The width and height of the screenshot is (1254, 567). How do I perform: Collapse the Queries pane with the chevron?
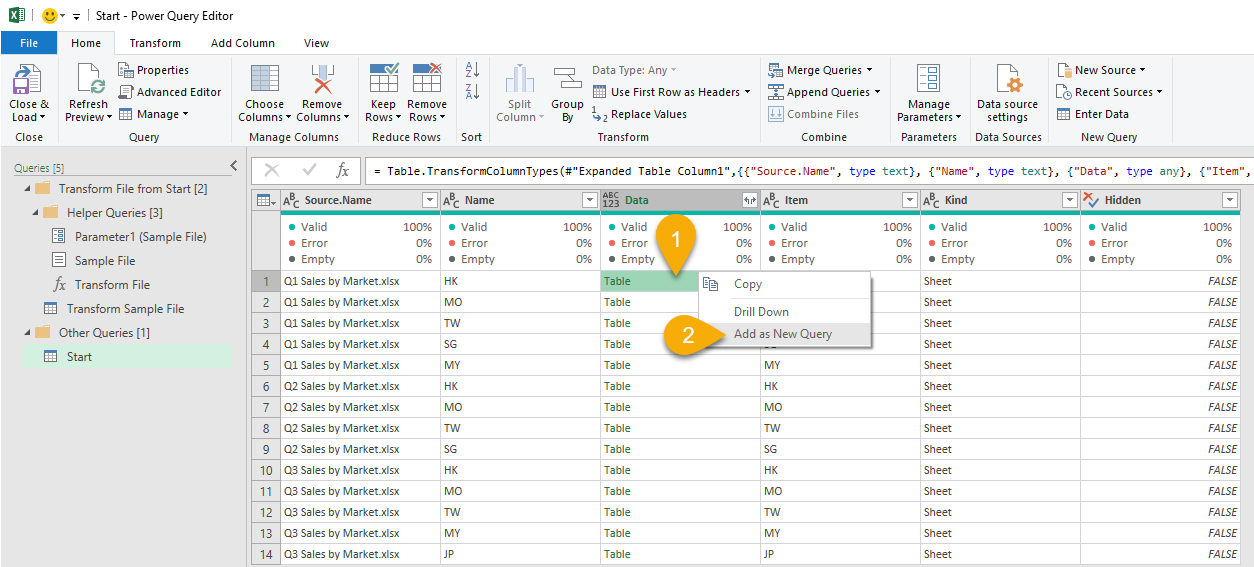(234, 166)
